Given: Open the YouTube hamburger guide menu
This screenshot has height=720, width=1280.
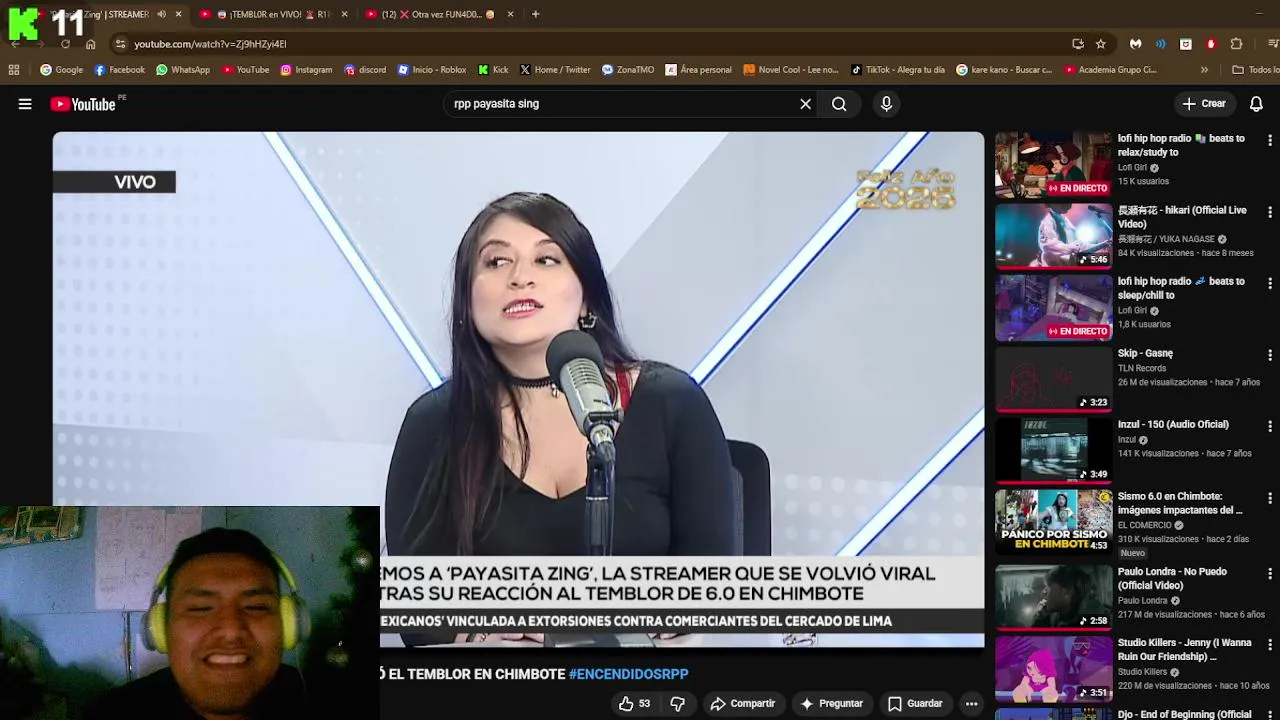Looking at the screenshot, I should pos(25,104).
